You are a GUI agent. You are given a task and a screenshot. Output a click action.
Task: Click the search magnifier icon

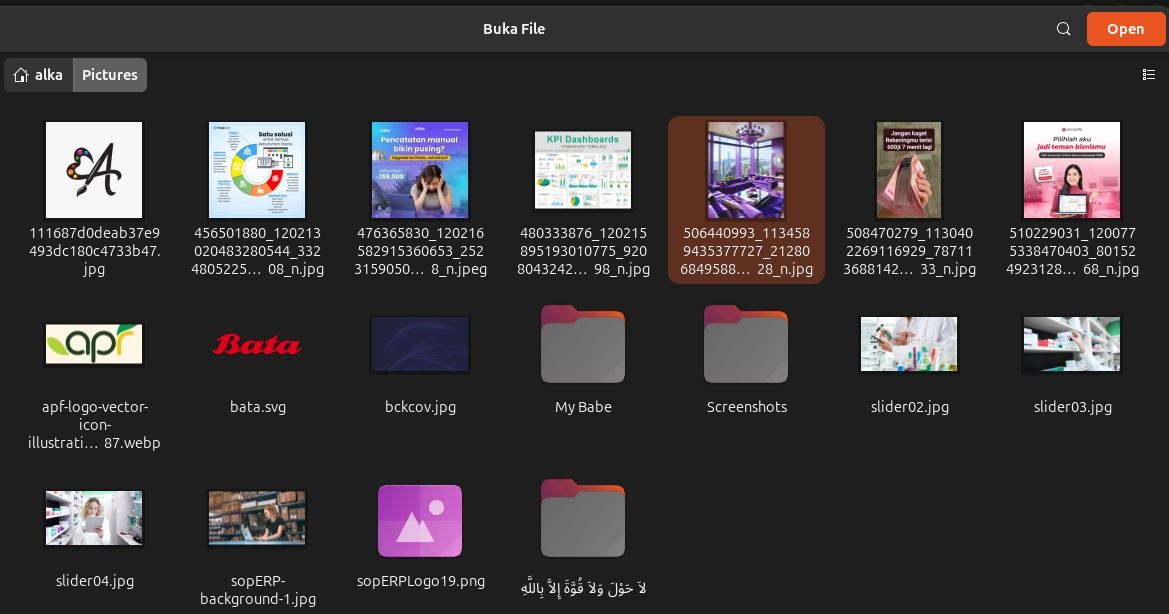tap(1063, 29)
